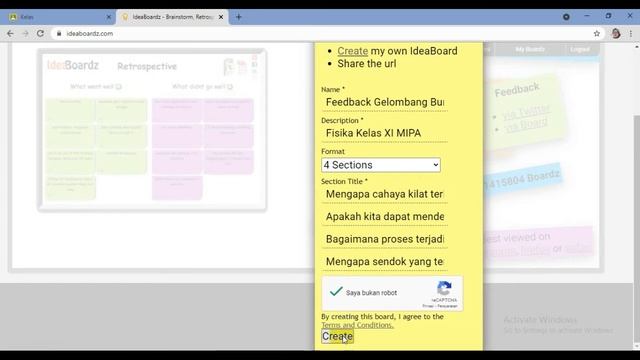Open the Format dropdown showing 4 Sections
Viewport: 640px width, 360px height.
(381, 165)
